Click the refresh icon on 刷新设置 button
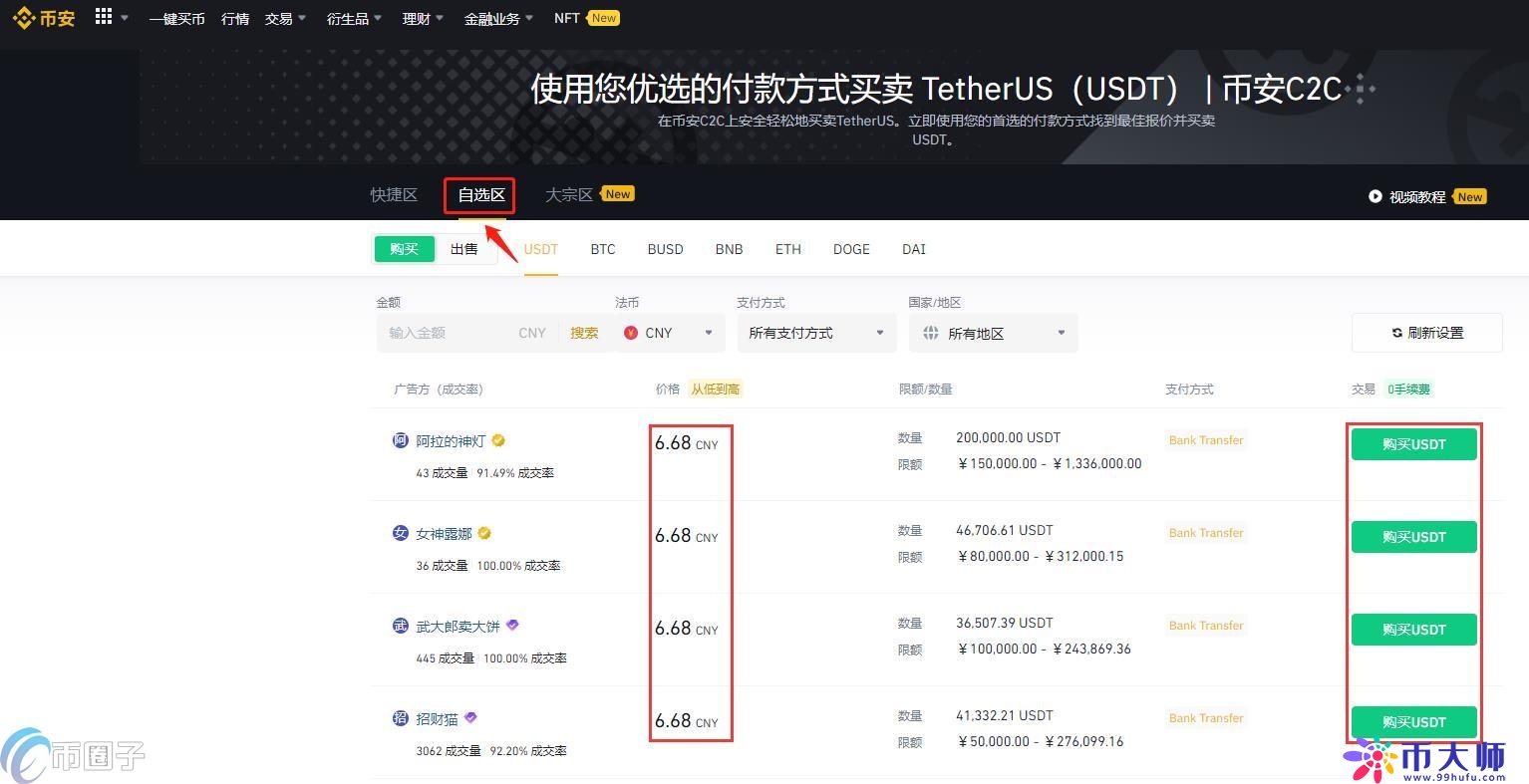1529x784 pixels. (x=1396, y=333)
